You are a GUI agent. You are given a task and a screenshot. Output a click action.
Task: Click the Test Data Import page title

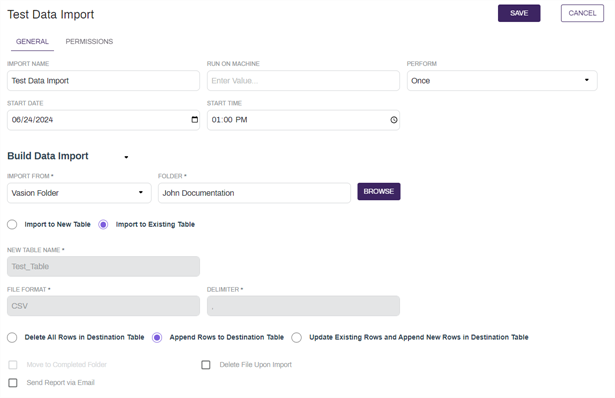tap(51, 15)
